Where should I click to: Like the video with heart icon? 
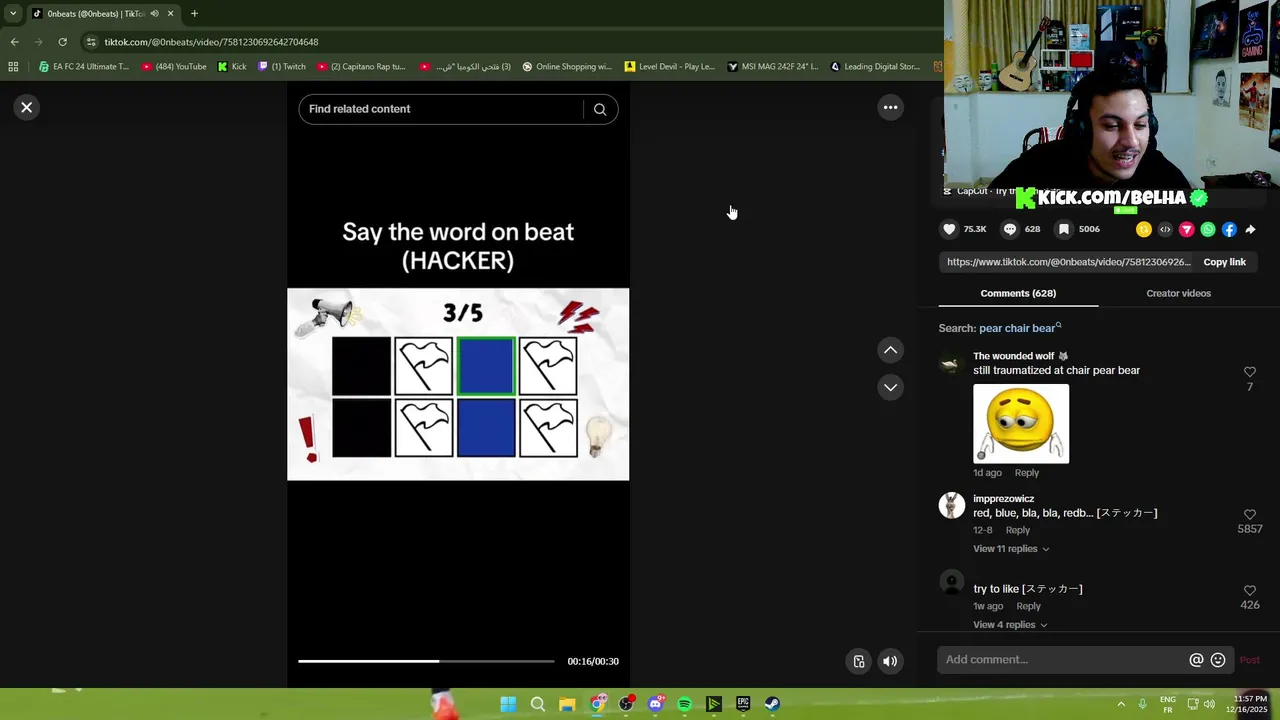click(949, 229)
